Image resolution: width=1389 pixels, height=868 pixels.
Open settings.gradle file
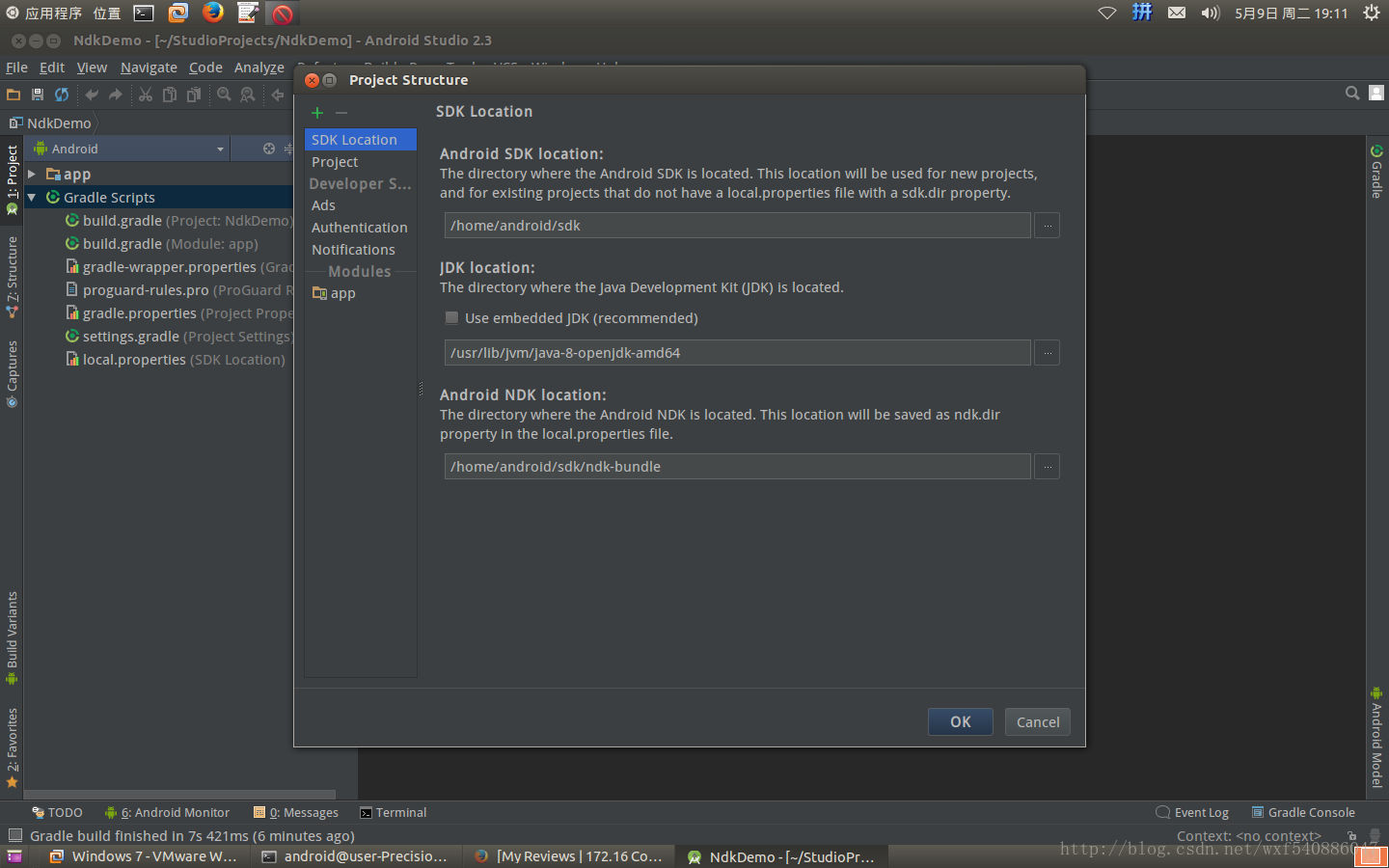(x=178, y=337)
